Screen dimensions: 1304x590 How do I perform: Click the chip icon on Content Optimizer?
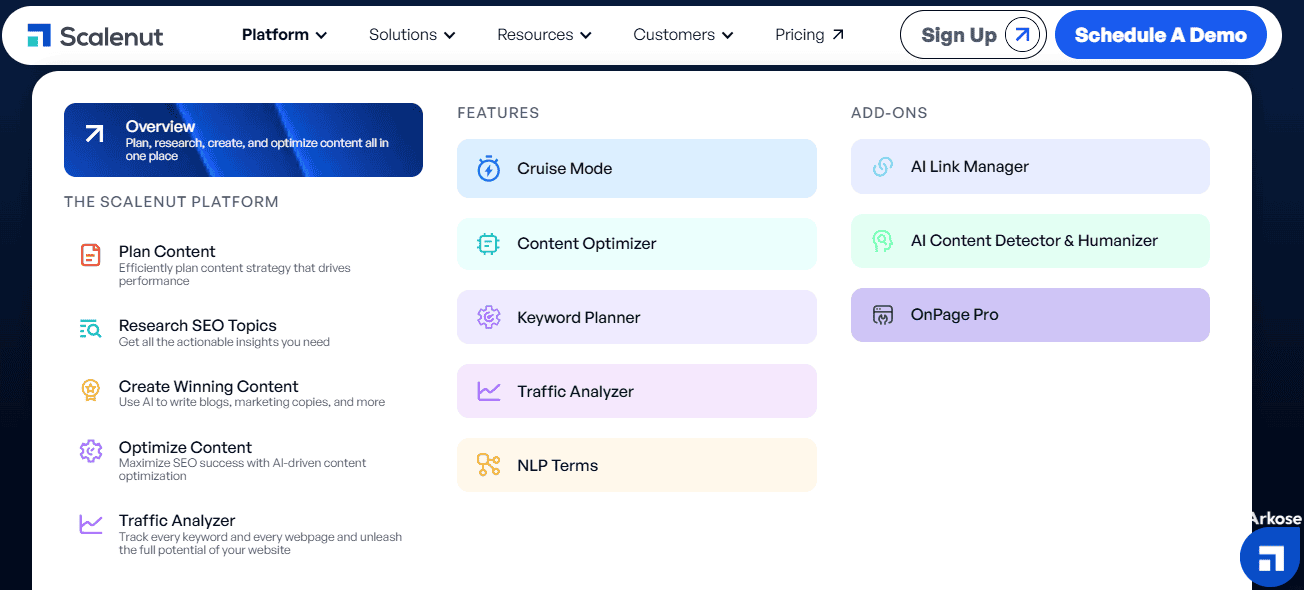tap(488, 243)
